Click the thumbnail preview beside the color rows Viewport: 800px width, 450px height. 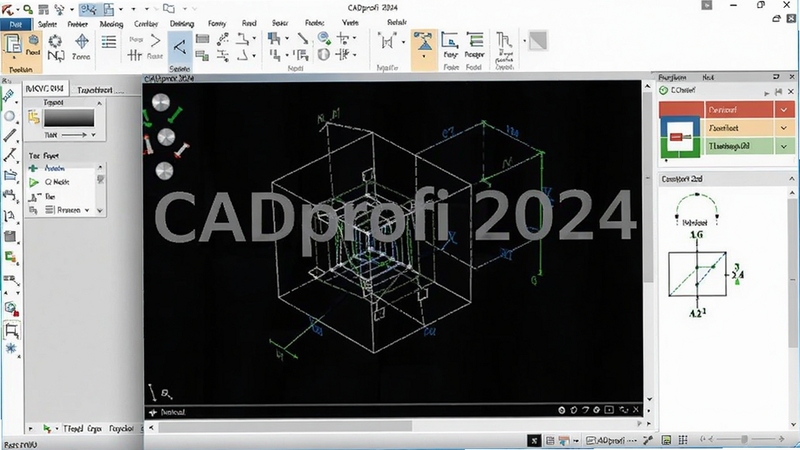click(681, 136)
